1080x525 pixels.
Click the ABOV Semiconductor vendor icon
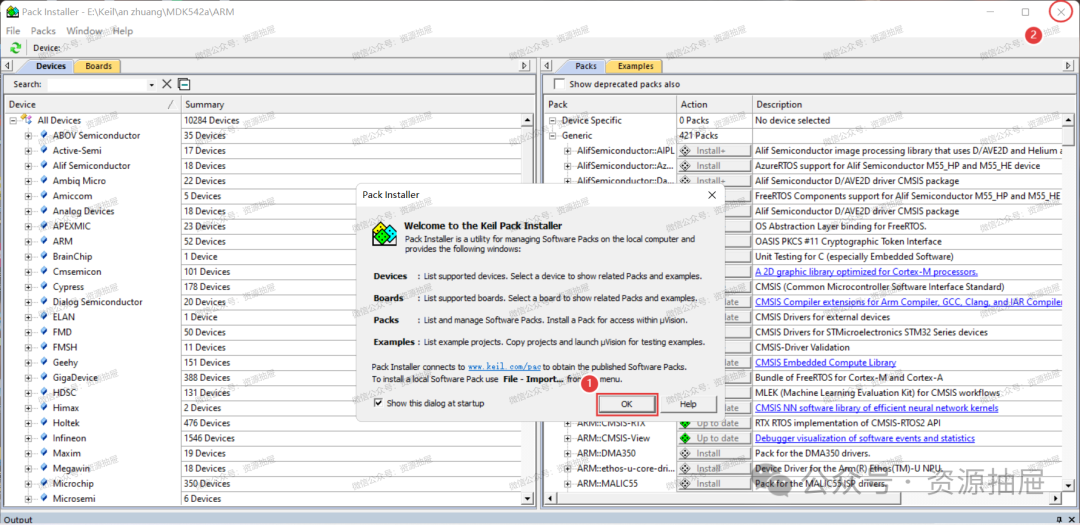tap(44, 135)
